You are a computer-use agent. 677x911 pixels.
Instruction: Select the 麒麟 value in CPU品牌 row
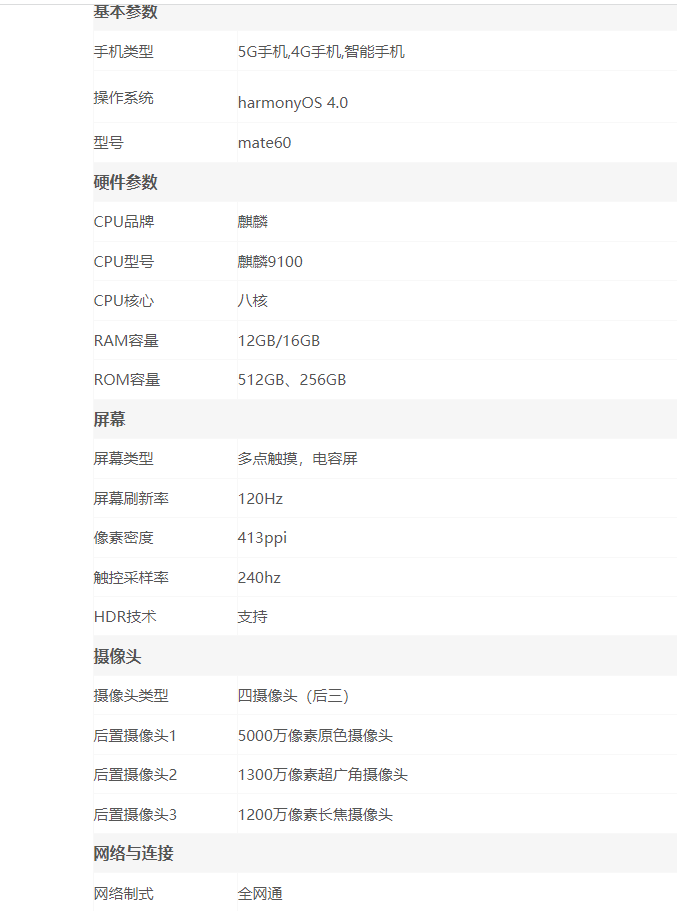[x=253, y=221]
